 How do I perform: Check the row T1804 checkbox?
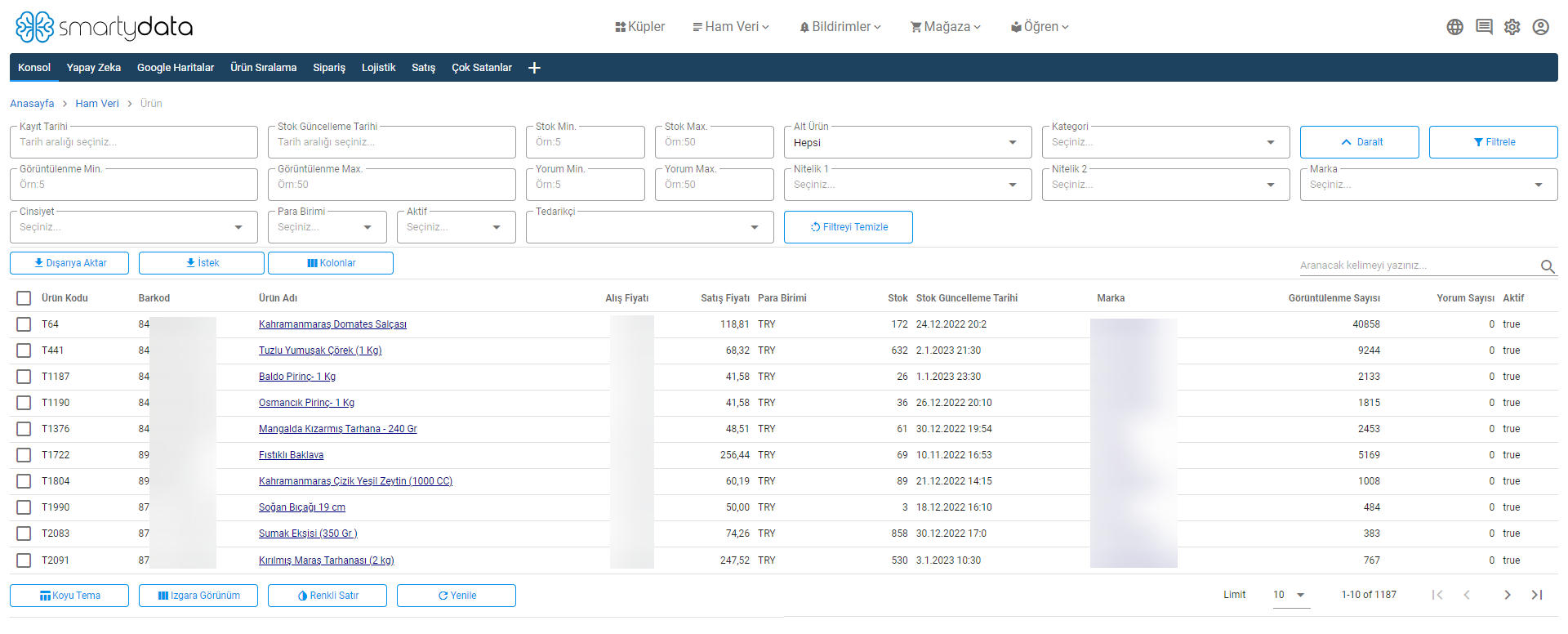point(24,481)
